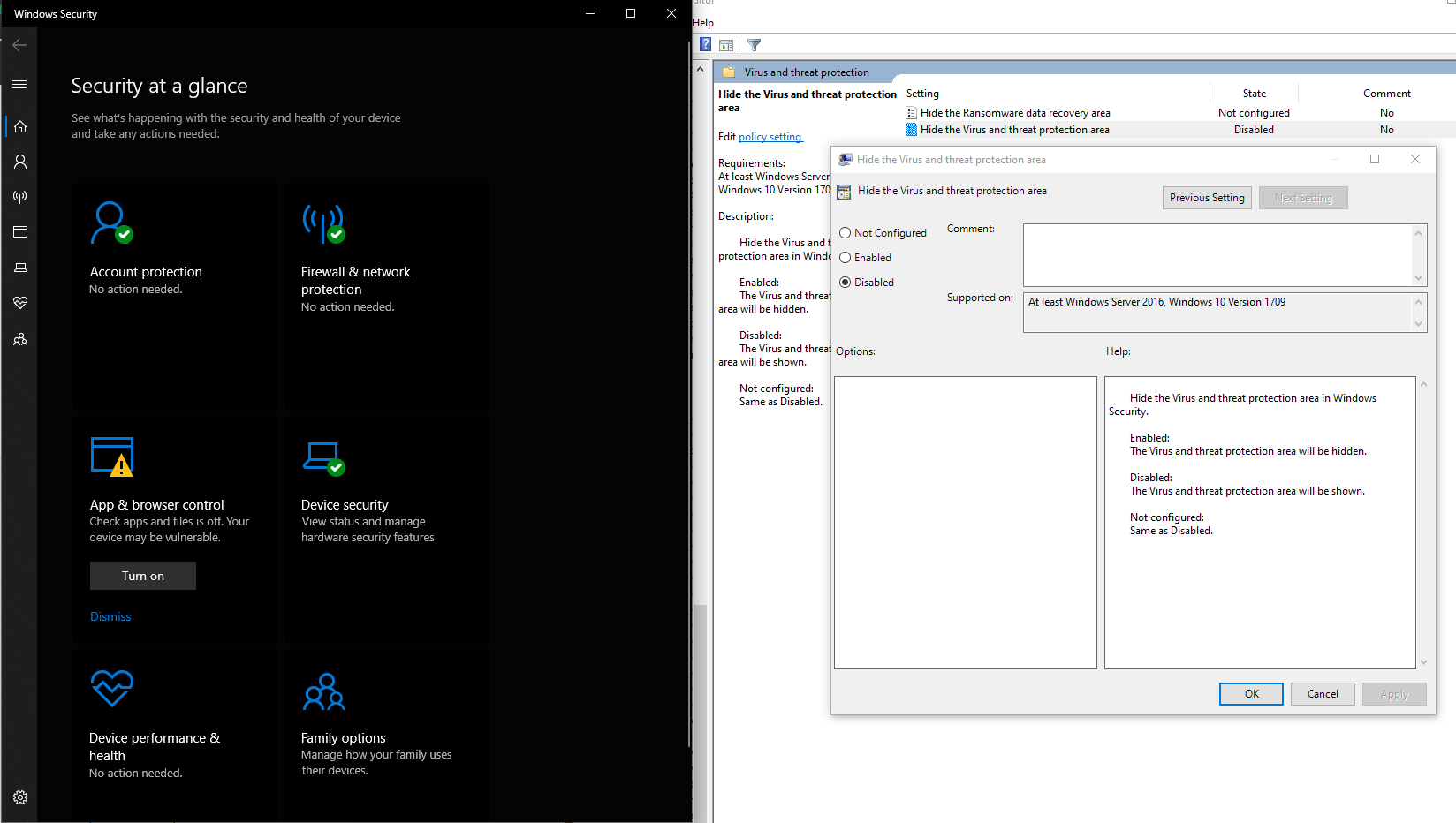Click the policy icon beside dialog title text
This screenshot has height=823, width=1456.
tap(844, 192)
